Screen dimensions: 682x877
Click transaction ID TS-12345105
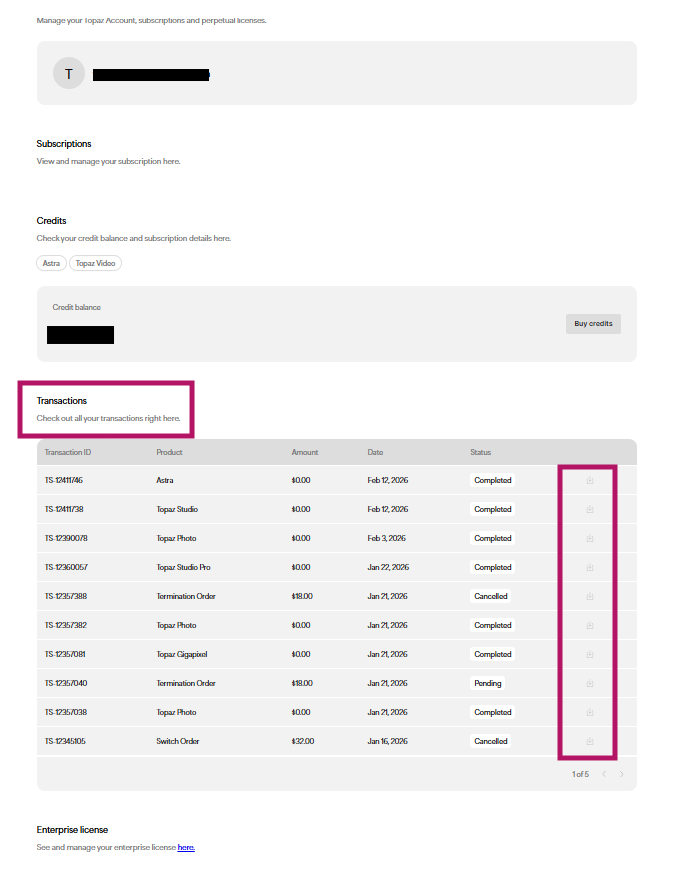[x=65, y=742]
